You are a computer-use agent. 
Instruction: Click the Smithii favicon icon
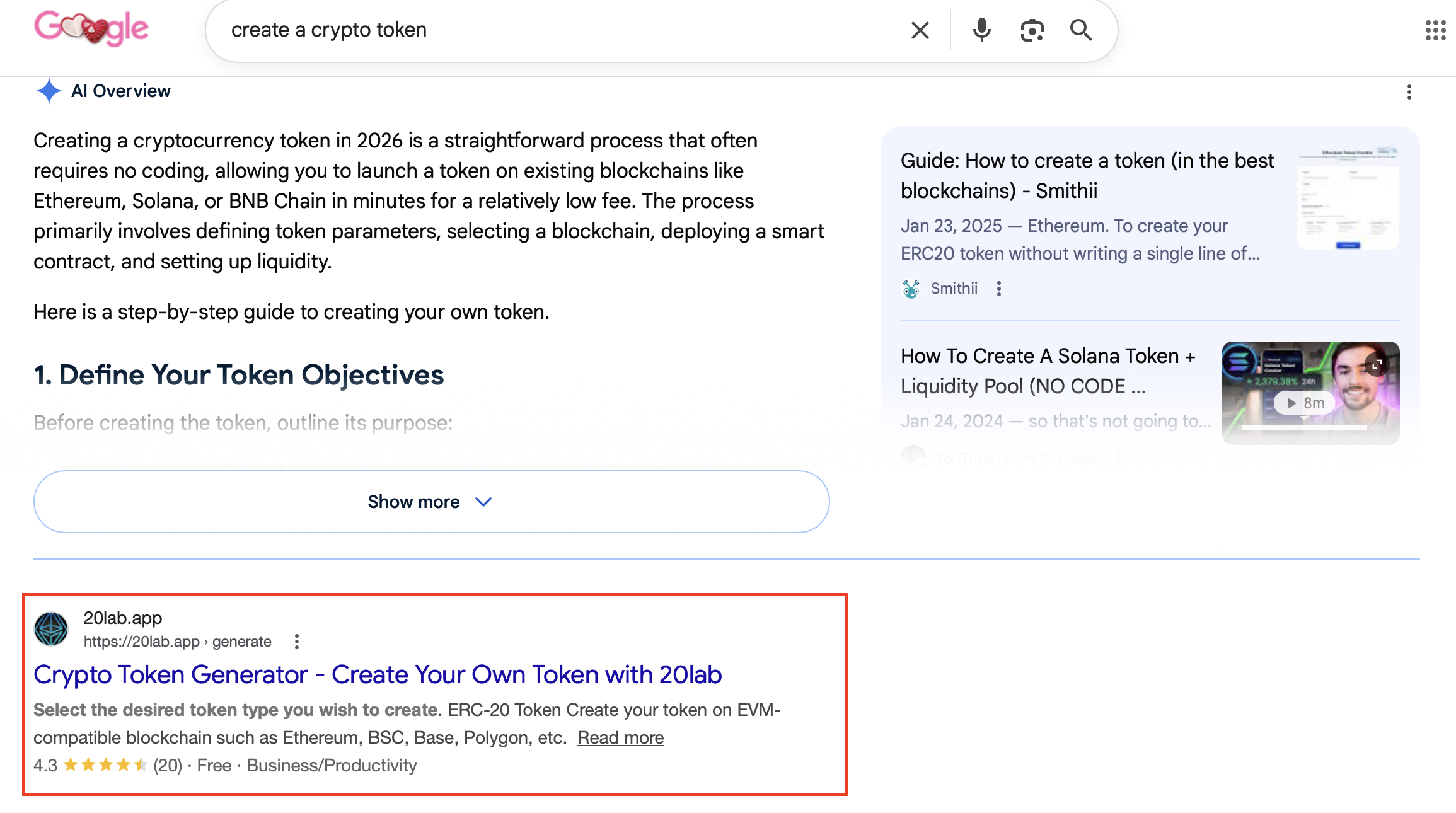[911, 289]
